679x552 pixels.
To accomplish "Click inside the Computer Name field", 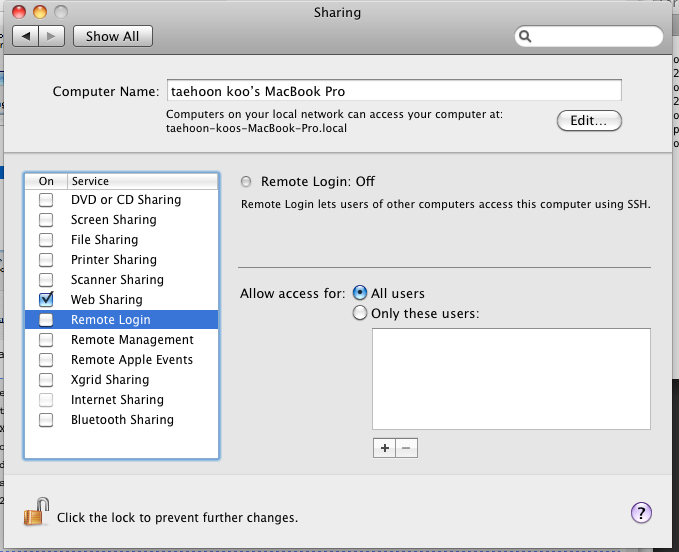I will [394, 91].
